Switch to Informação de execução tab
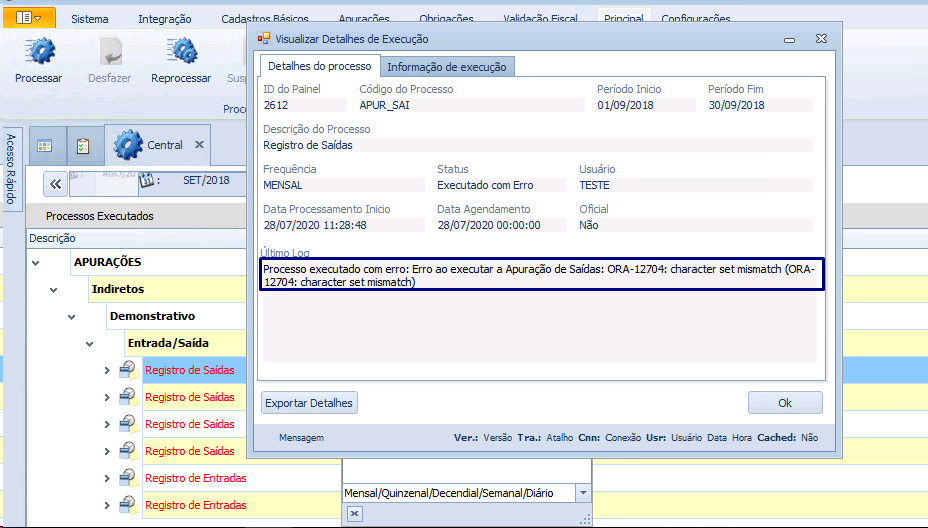 pos(447,67)
